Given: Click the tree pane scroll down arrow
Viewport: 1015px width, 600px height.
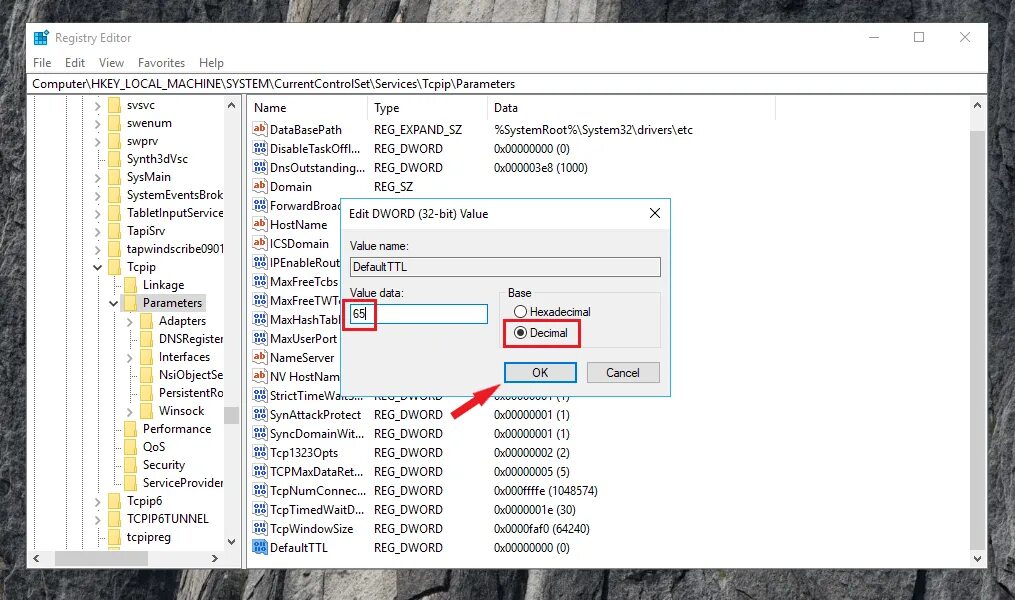Looking at the screenshot, I should 232,542.
